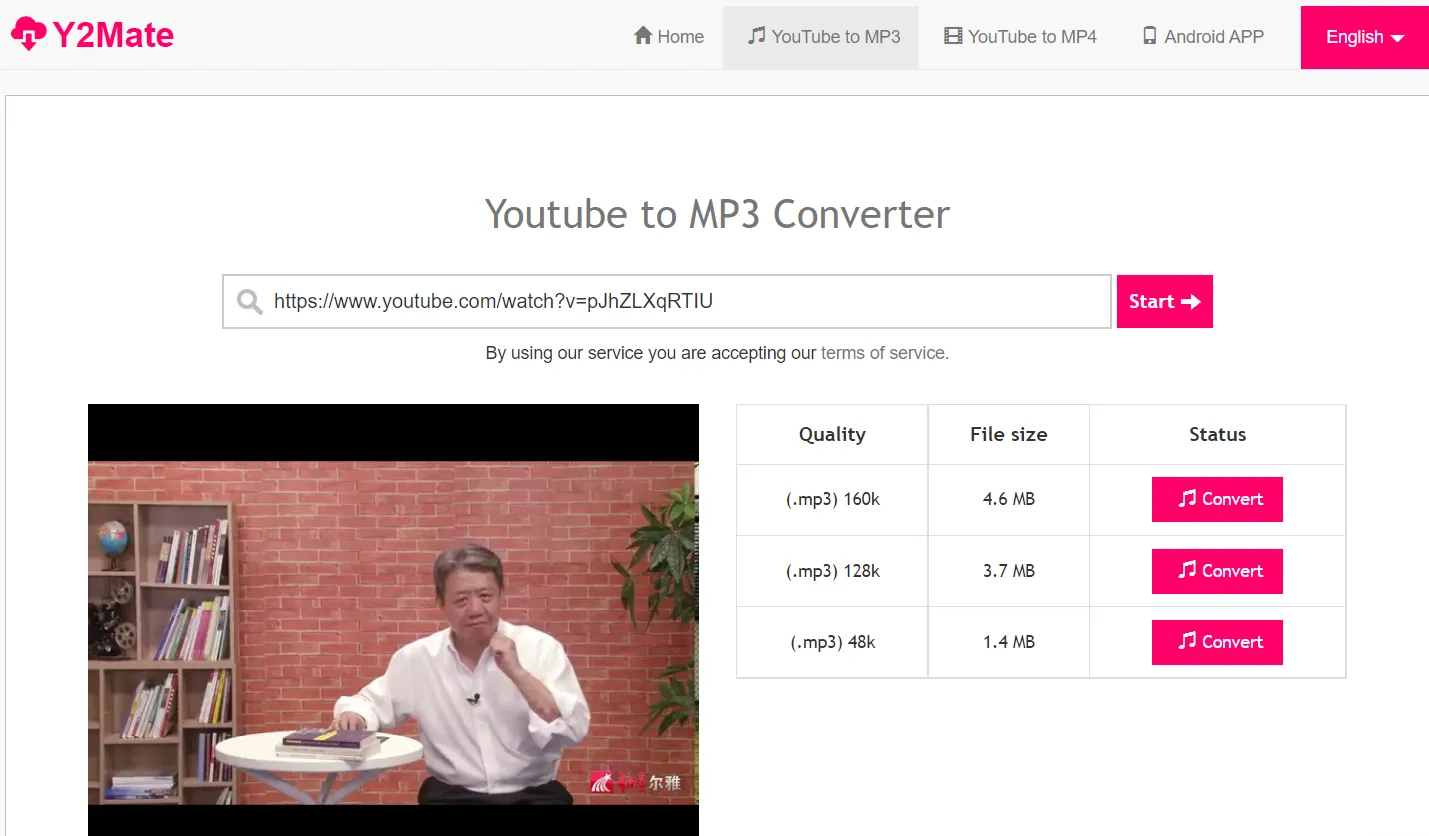
Task: Click the arrow icon on the Start button
Action: 1190,302
